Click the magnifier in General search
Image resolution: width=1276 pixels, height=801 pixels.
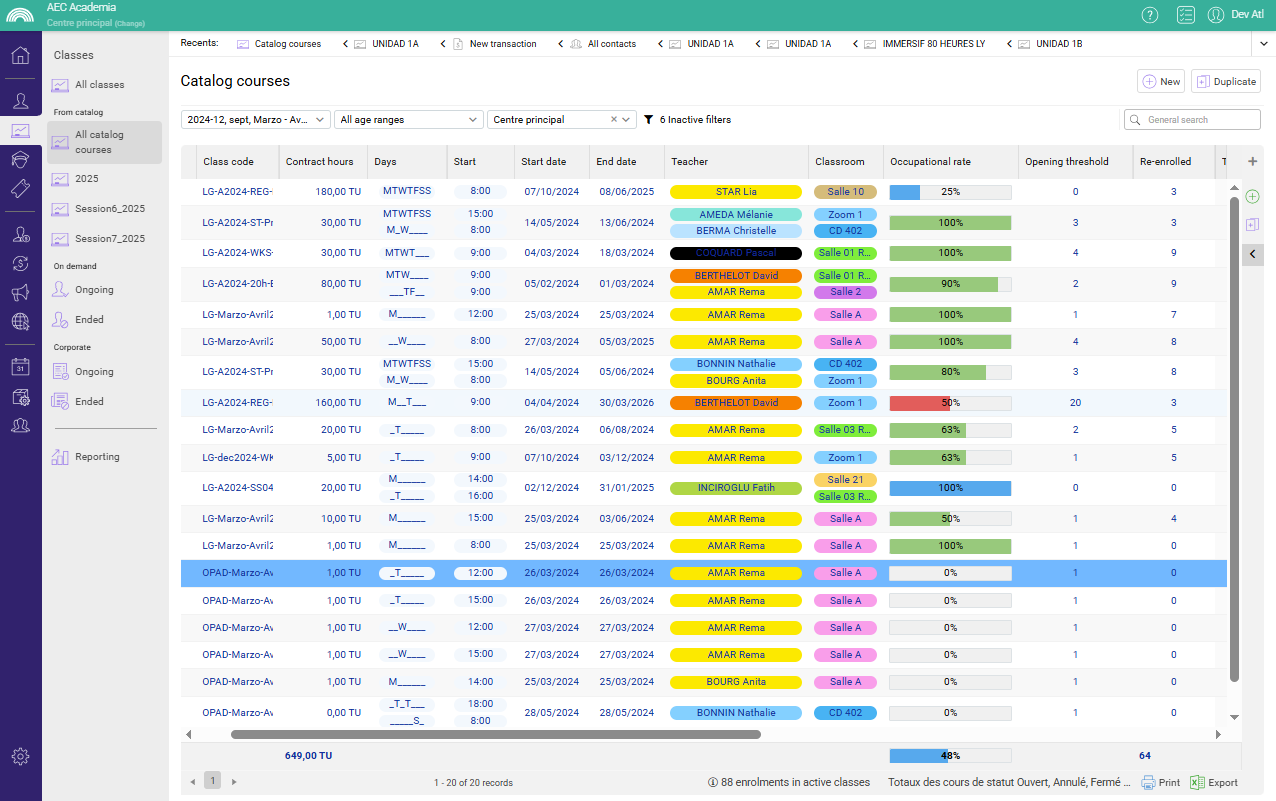click(x=1136, y=120)
